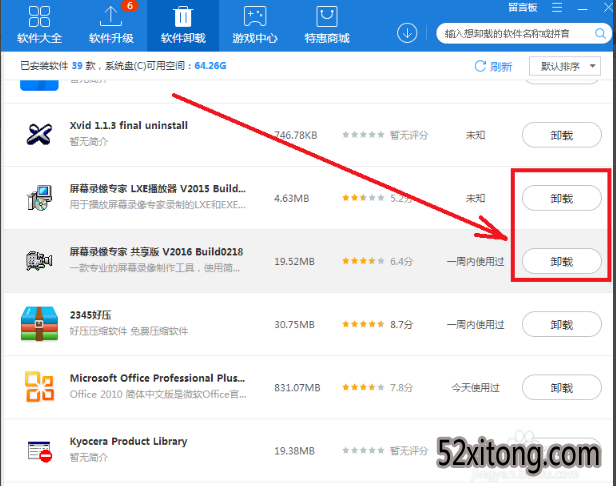616x486 pixels.
Task: Click the 19.52MB size value
Action: click(x=294, y=261)
